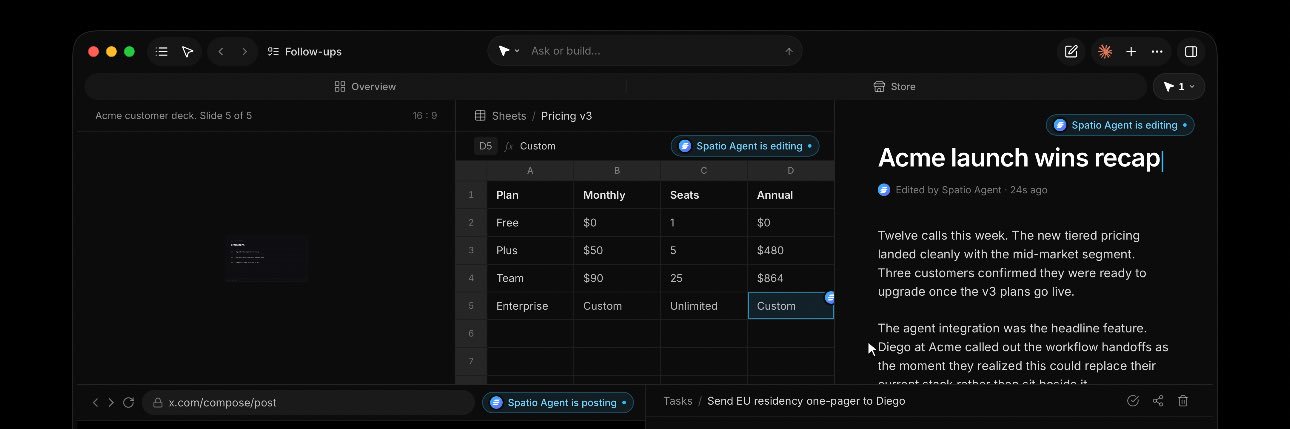Click the Seats header cell
Screen dimensions: 1290x429
704,195
